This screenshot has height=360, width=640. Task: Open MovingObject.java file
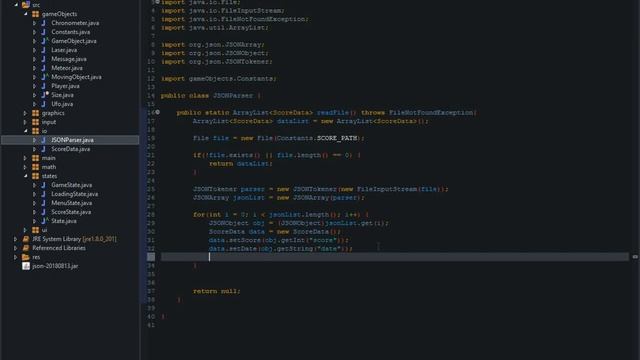[x=76, y=77]
